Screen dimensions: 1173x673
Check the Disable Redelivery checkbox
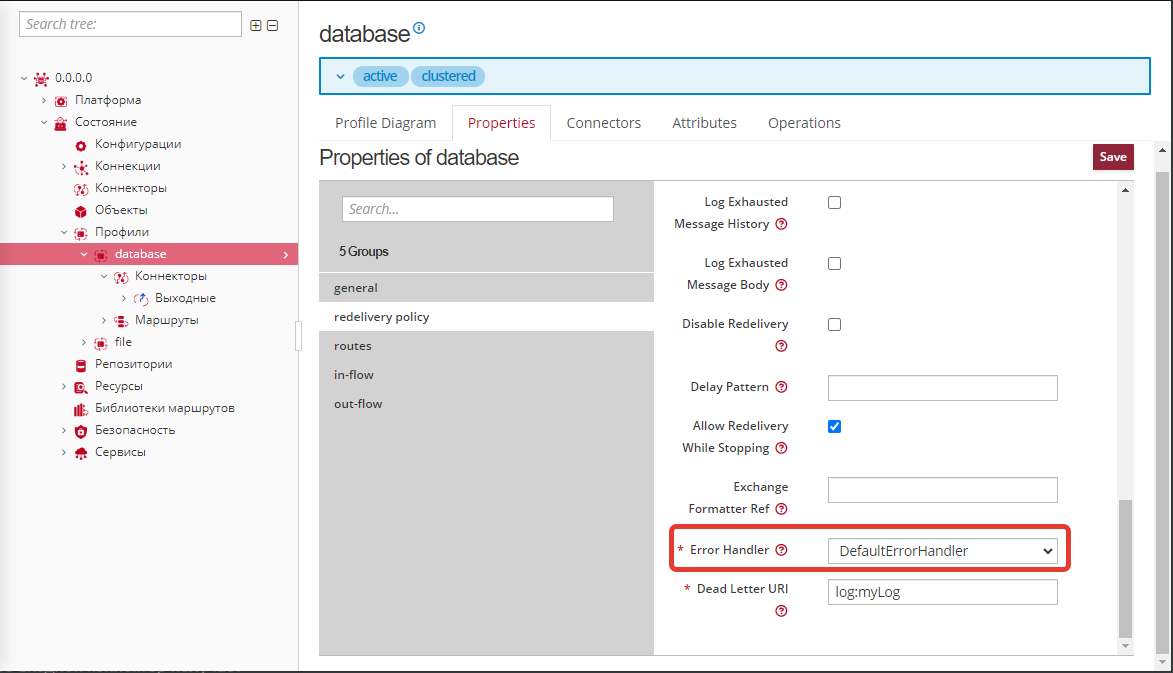pyautogui.click(x=834, y=324)
